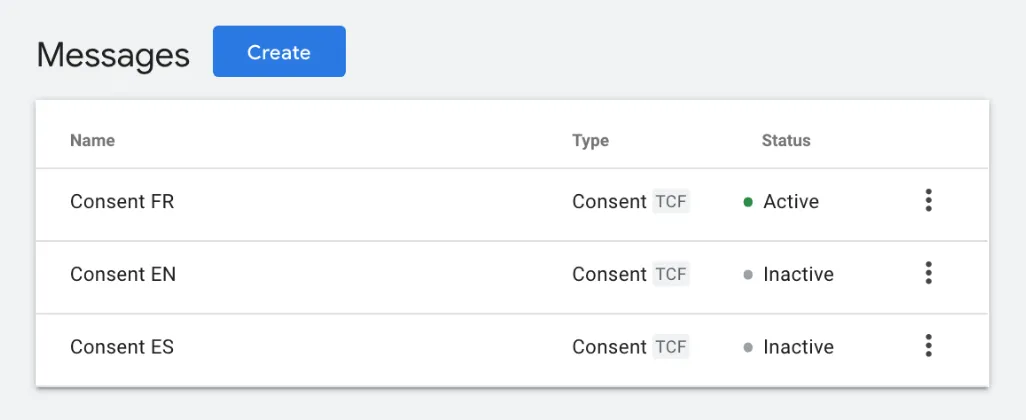
Task: Click the Inactive status label for Consent EN
Action: [798, 274]
